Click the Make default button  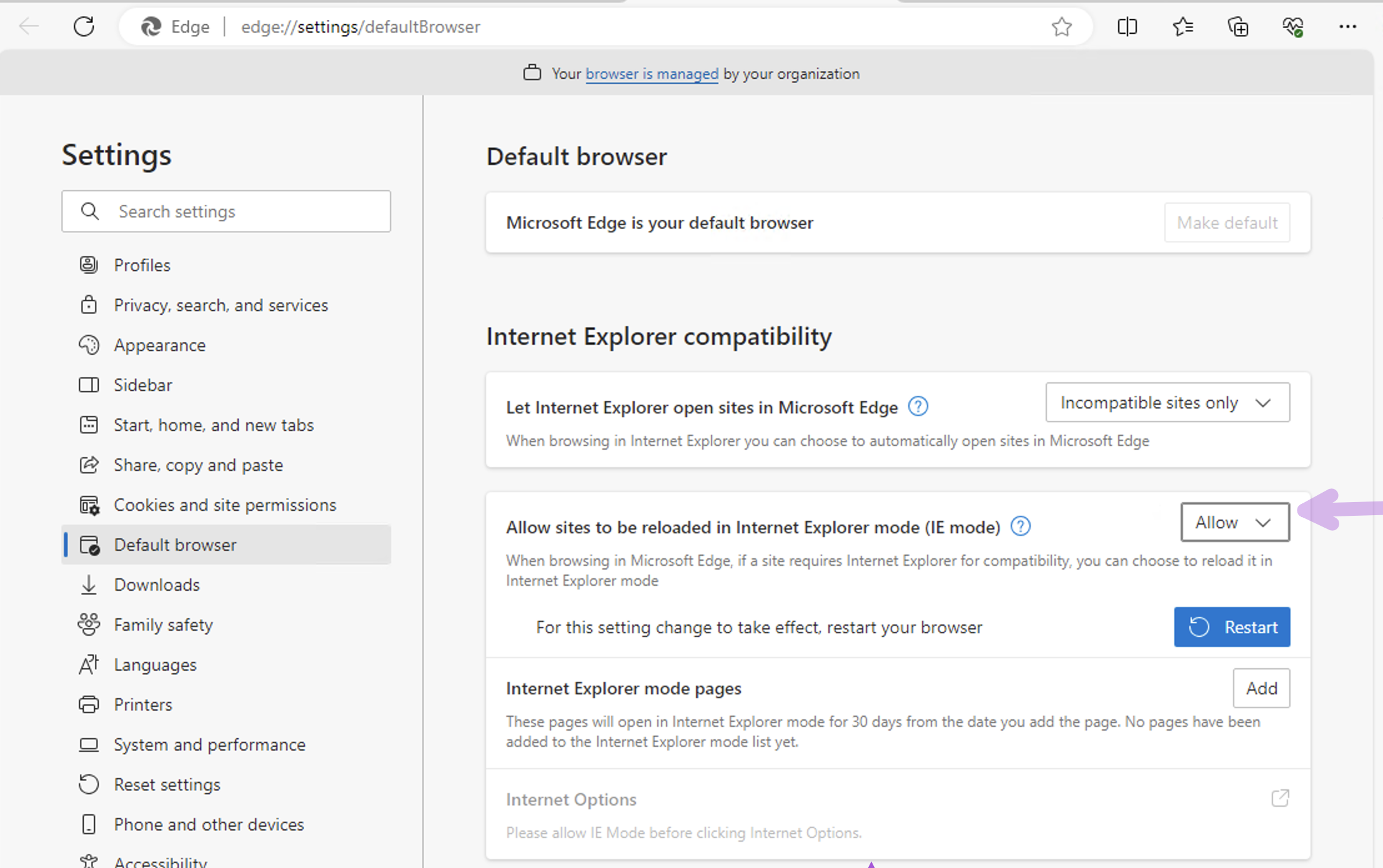click(x=1227, y=222)
